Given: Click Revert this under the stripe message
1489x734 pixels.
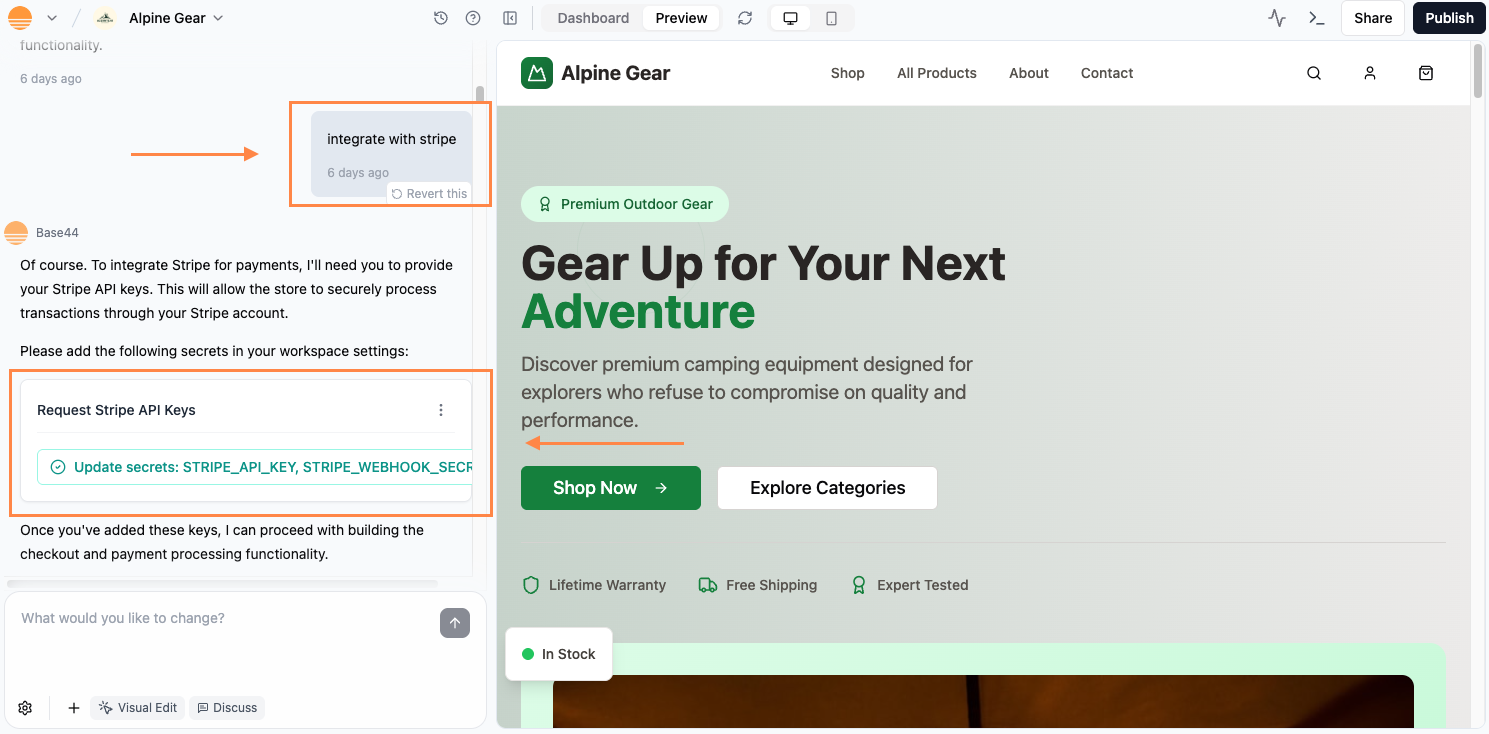Looking at the screenshot, I should (x=429, y=194).
